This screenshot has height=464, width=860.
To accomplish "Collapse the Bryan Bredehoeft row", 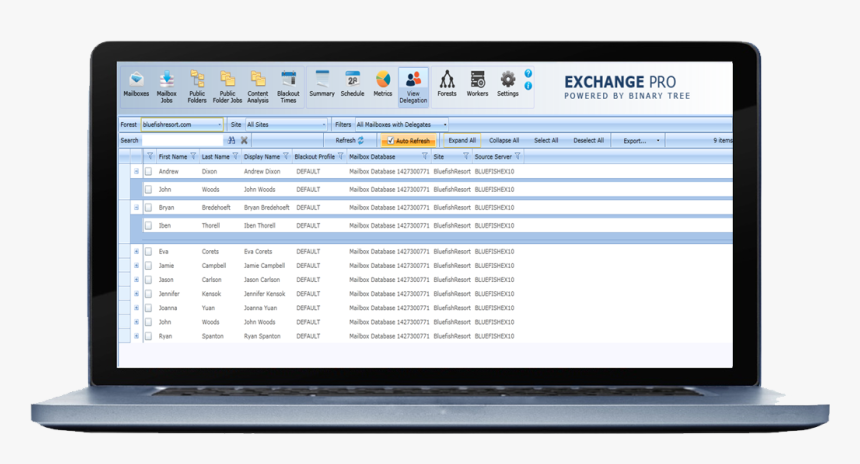I will click(x=136, y=208).
